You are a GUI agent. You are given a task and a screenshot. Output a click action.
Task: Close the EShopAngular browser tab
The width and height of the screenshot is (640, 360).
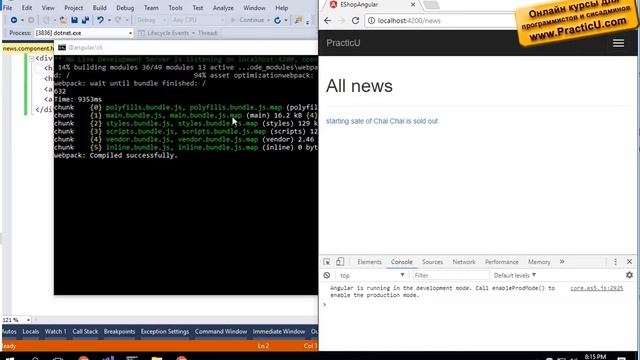pyautogui.click(x=413, y=4)
